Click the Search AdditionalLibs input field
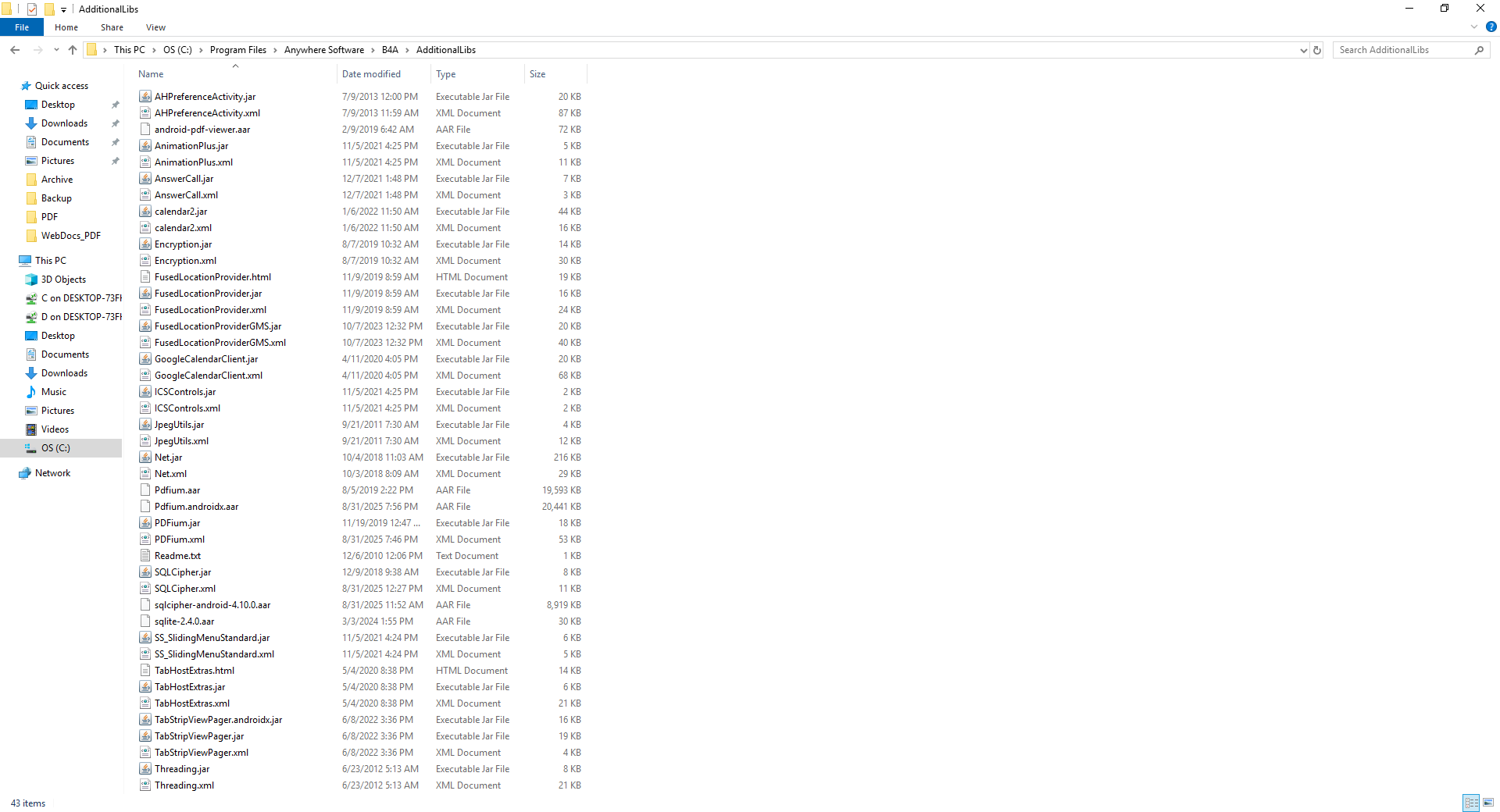Viewport: 1500px width, 812px height. point(1404,50)
